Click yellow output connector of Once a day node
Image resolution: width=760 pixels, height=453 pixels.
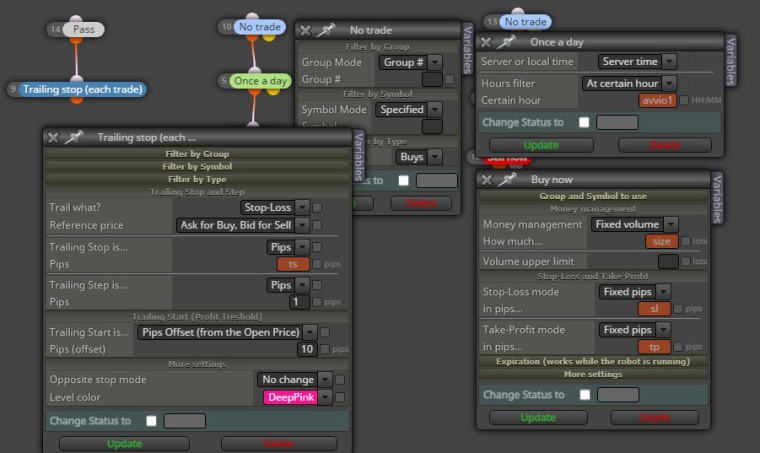[273, 90]
